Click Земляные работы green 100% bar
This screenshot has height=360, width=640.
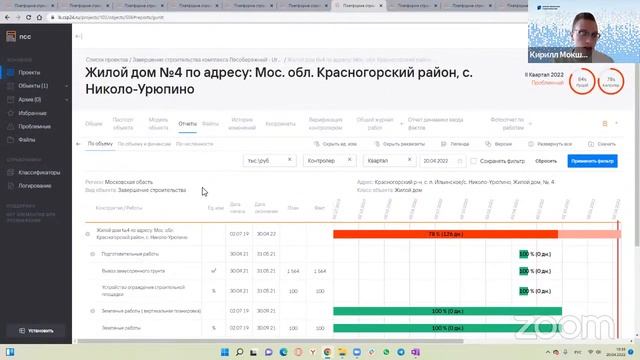pos(447,328)
